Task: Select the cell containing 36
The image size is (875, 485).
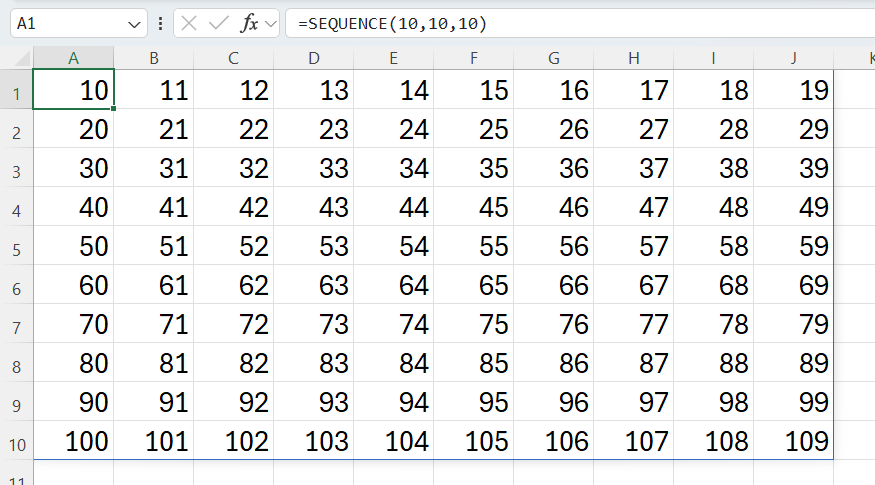Action: [x=554, y=167]
